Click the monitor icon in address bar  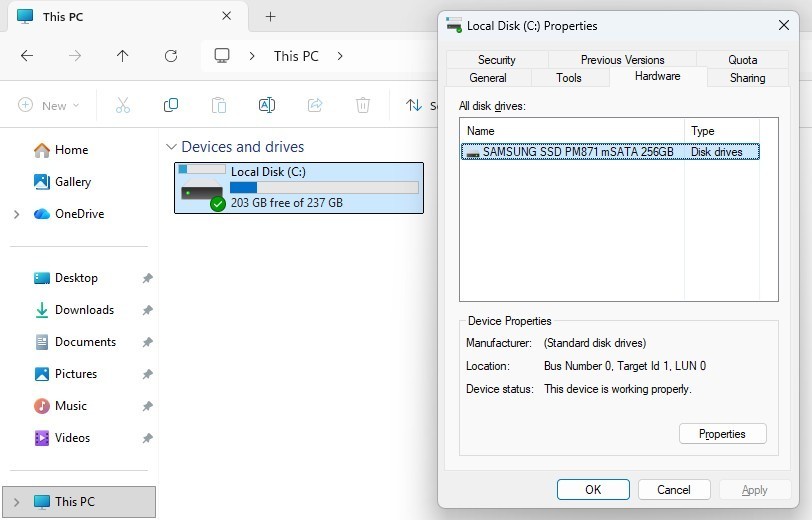pos(222,55)
